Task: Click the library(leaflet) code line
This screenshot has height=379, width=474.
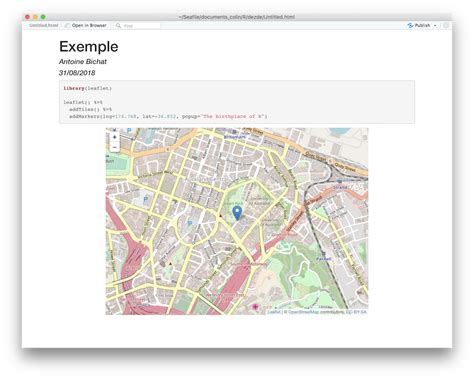Action: click(88, 88)
